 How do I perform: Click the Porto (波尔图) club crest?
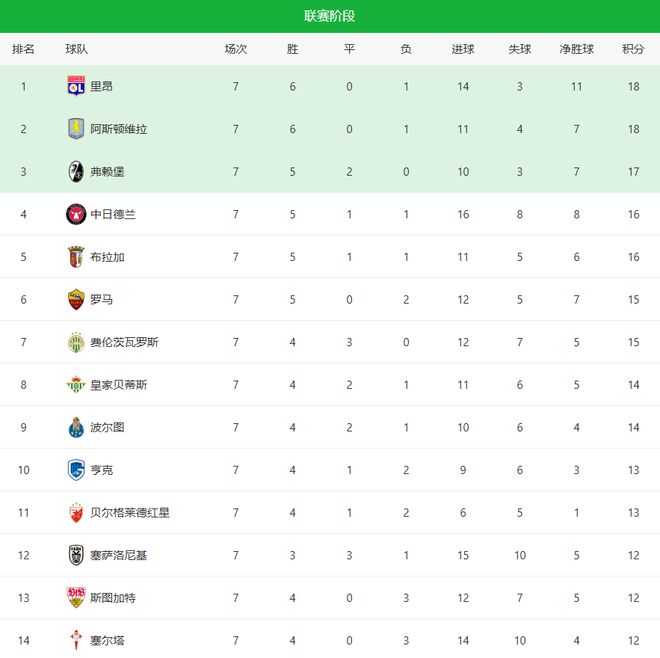[75, 427]
